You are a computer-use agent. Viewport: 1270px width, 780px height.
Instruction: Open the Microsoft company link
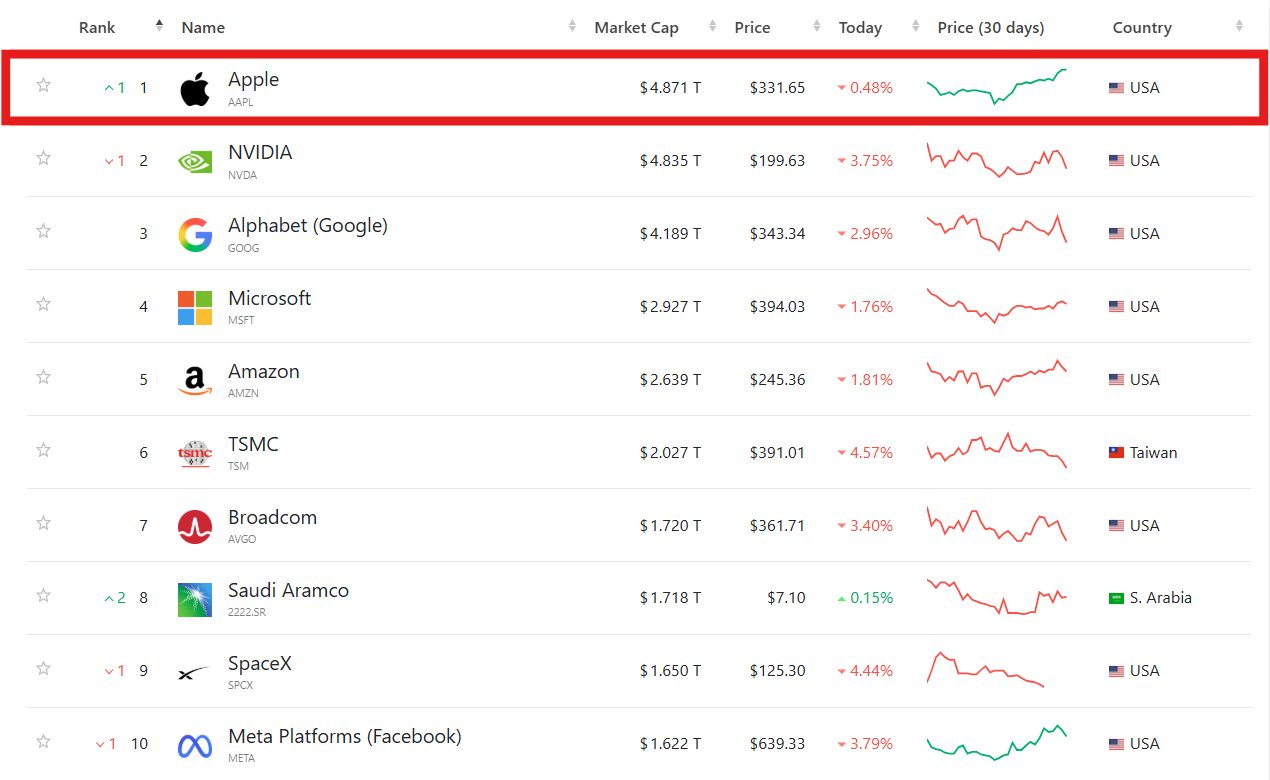(269, 299)
